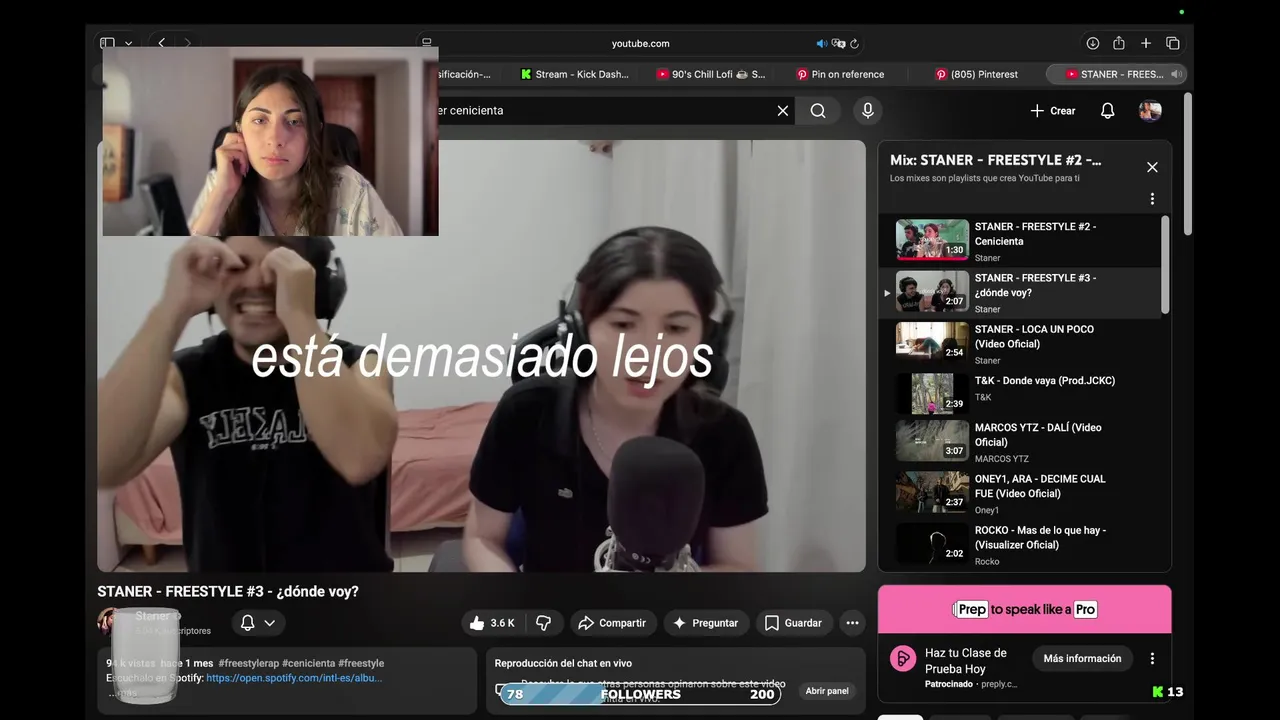Click the Haz tu Clase de Prueba Hoy text

[966, 661]
